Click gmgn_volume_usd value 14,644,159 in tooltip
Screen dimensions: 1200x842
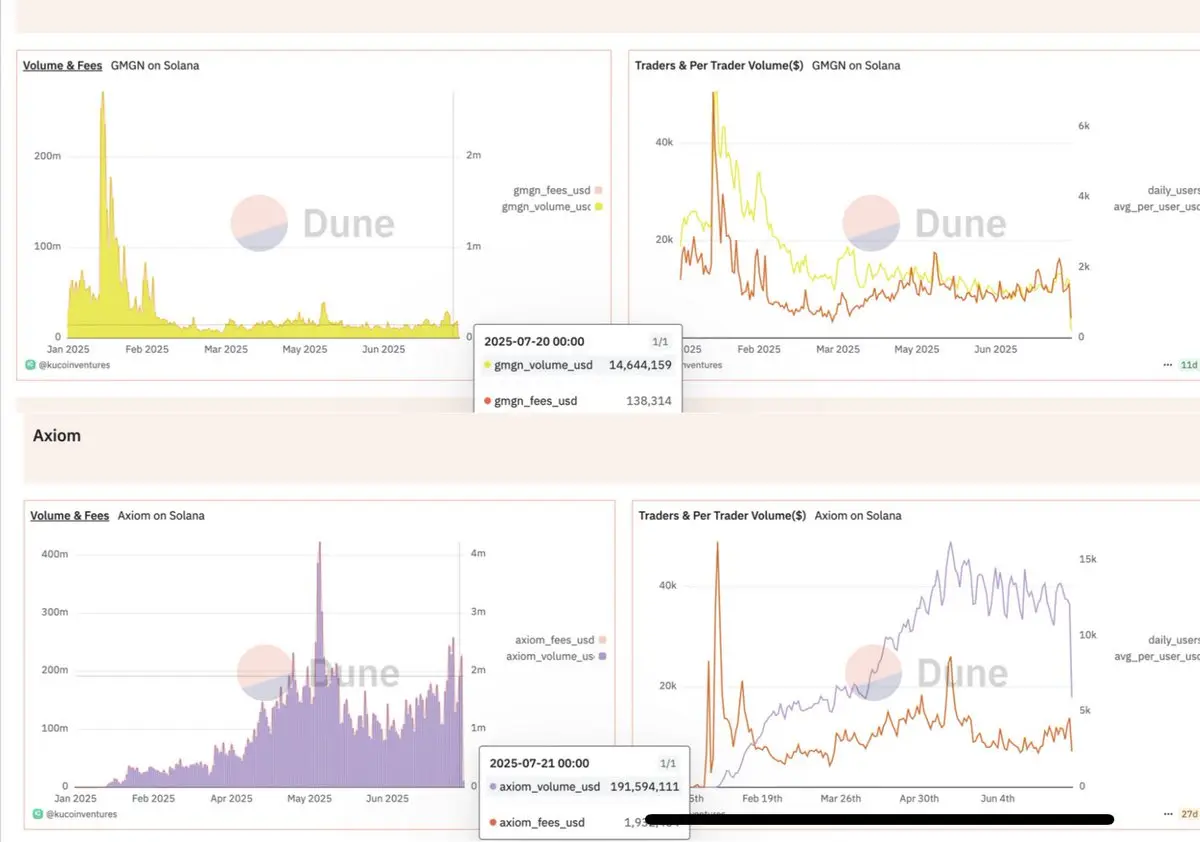click(x=640, y=365)
